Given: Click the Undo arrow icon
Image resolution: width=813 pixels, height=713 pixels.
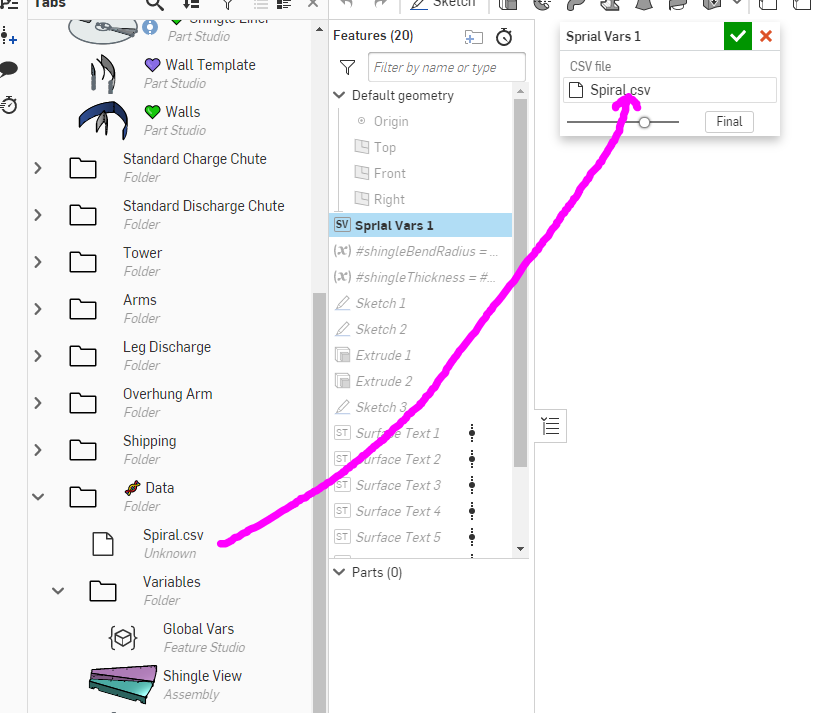Looking at the screenshot, I should click(x=348, y=5).
